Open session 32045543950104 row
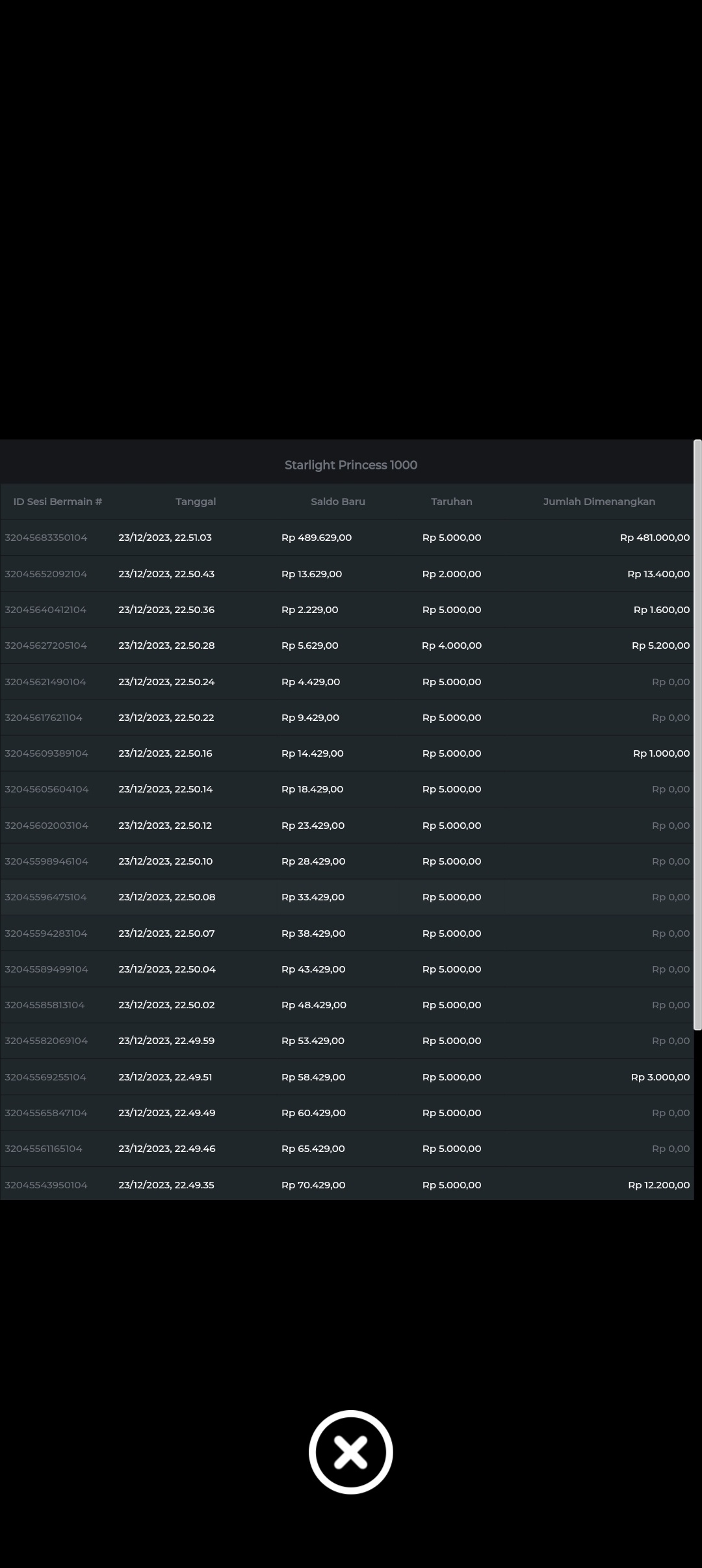 (46, 1185)
